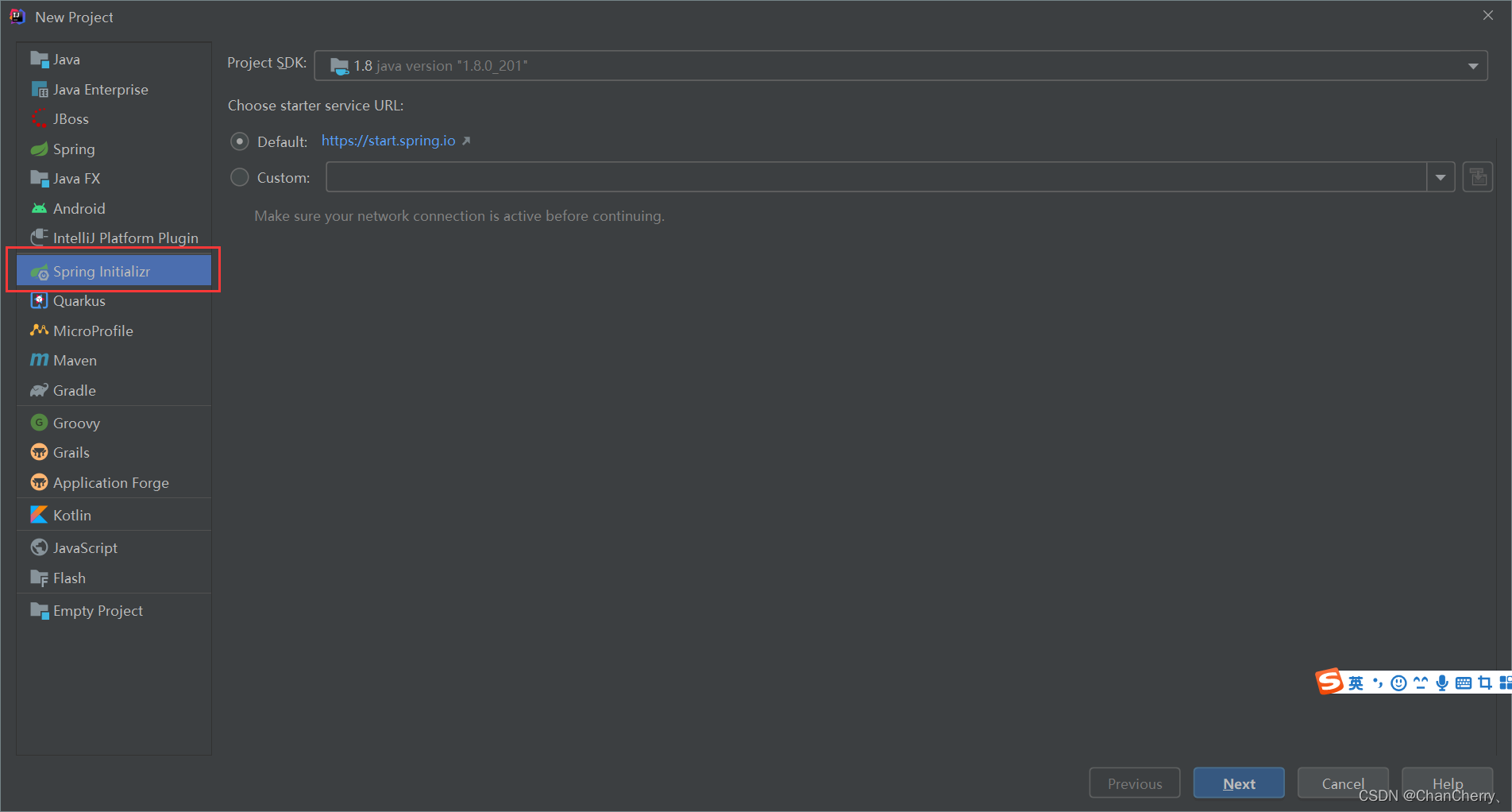Select the Java Enterprise list item text
1512x812 pixels.
click(x=101, y=90)
